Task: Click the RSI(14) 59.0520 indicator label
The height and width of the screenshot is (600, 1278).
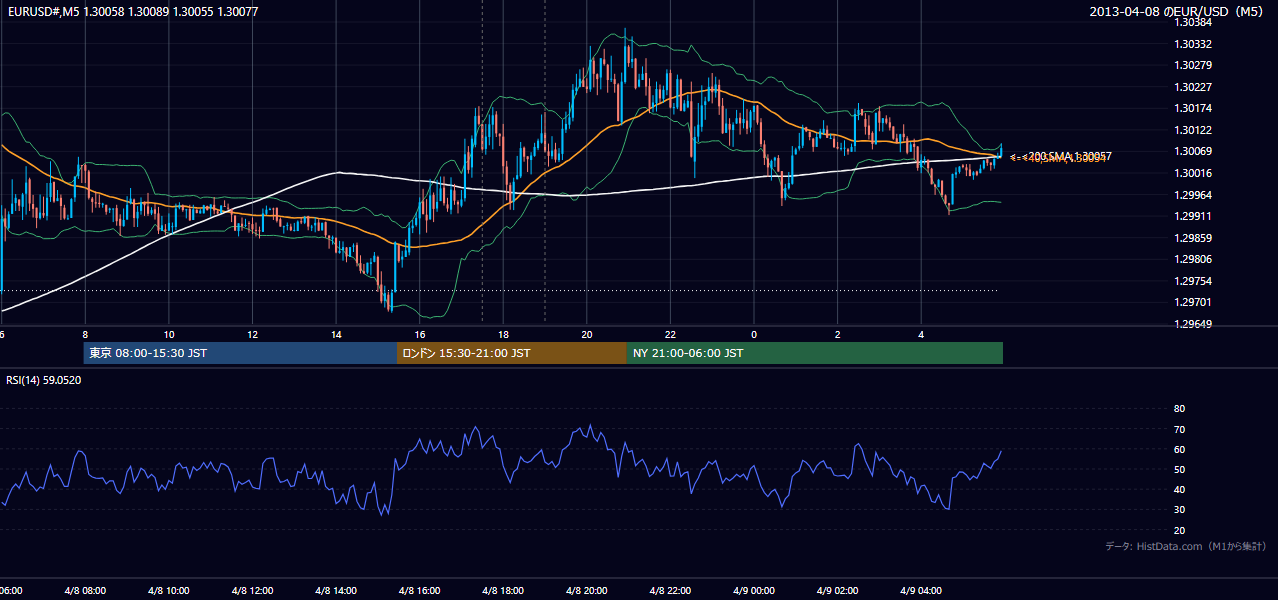Action: [44, 380]
